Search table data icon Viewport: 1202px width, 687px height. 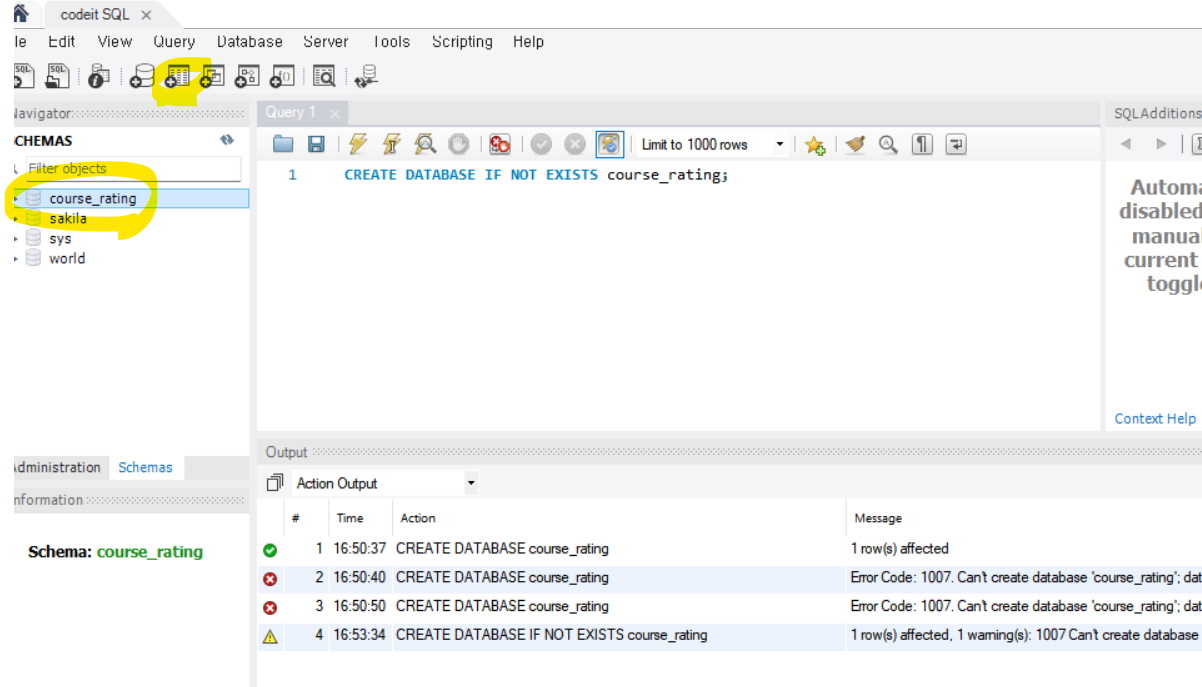(x=324, y=76)
